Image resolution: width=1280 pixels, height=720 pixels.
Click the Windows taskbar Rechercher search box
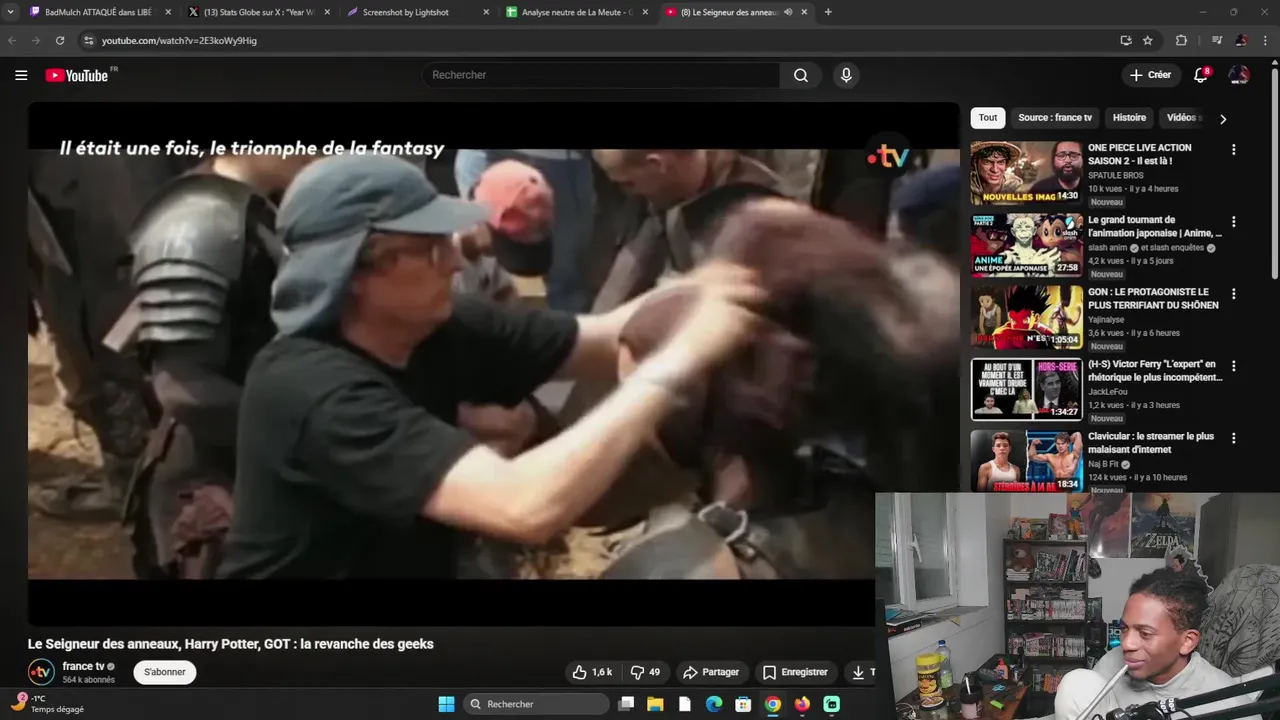537,704
